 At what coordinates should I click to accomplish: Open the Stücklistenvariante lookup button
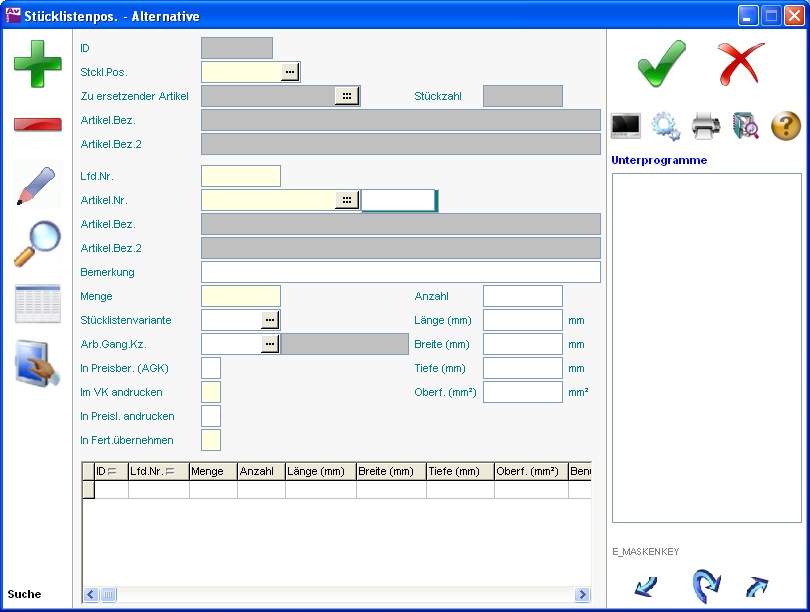click(x=270, y=320)
